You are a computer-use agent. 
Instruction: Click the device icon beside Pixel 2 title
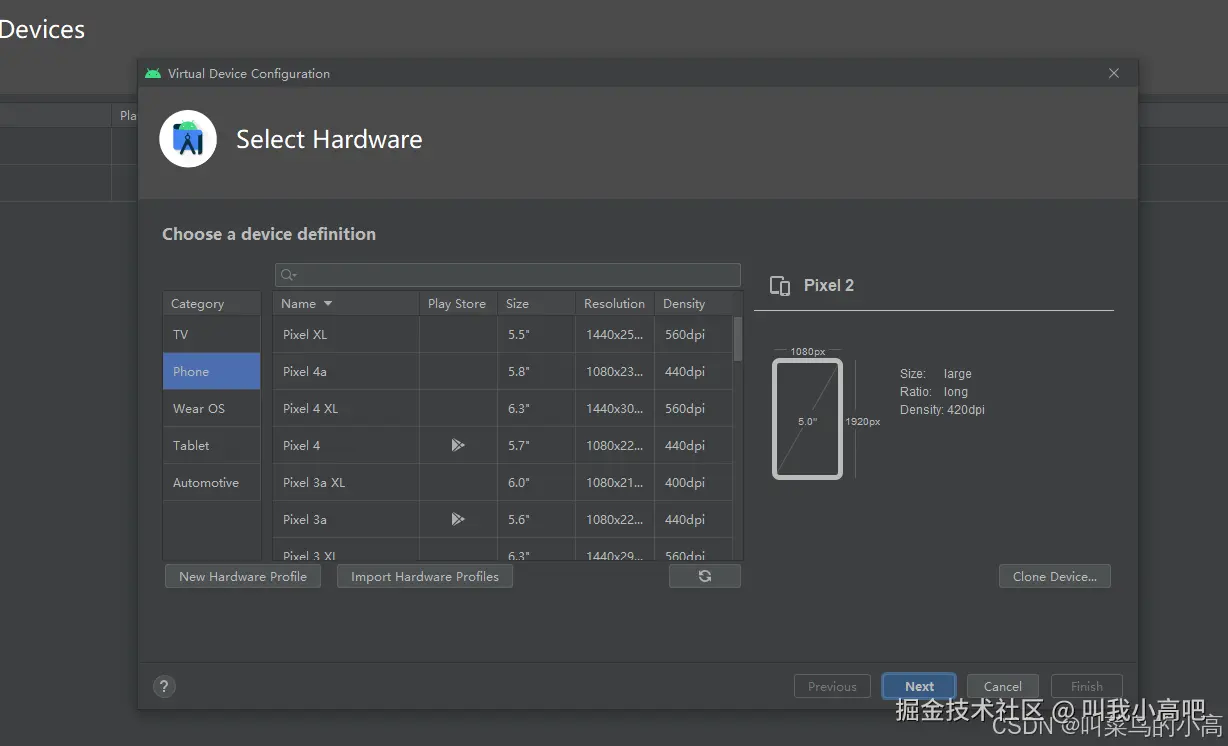[780, 286]
